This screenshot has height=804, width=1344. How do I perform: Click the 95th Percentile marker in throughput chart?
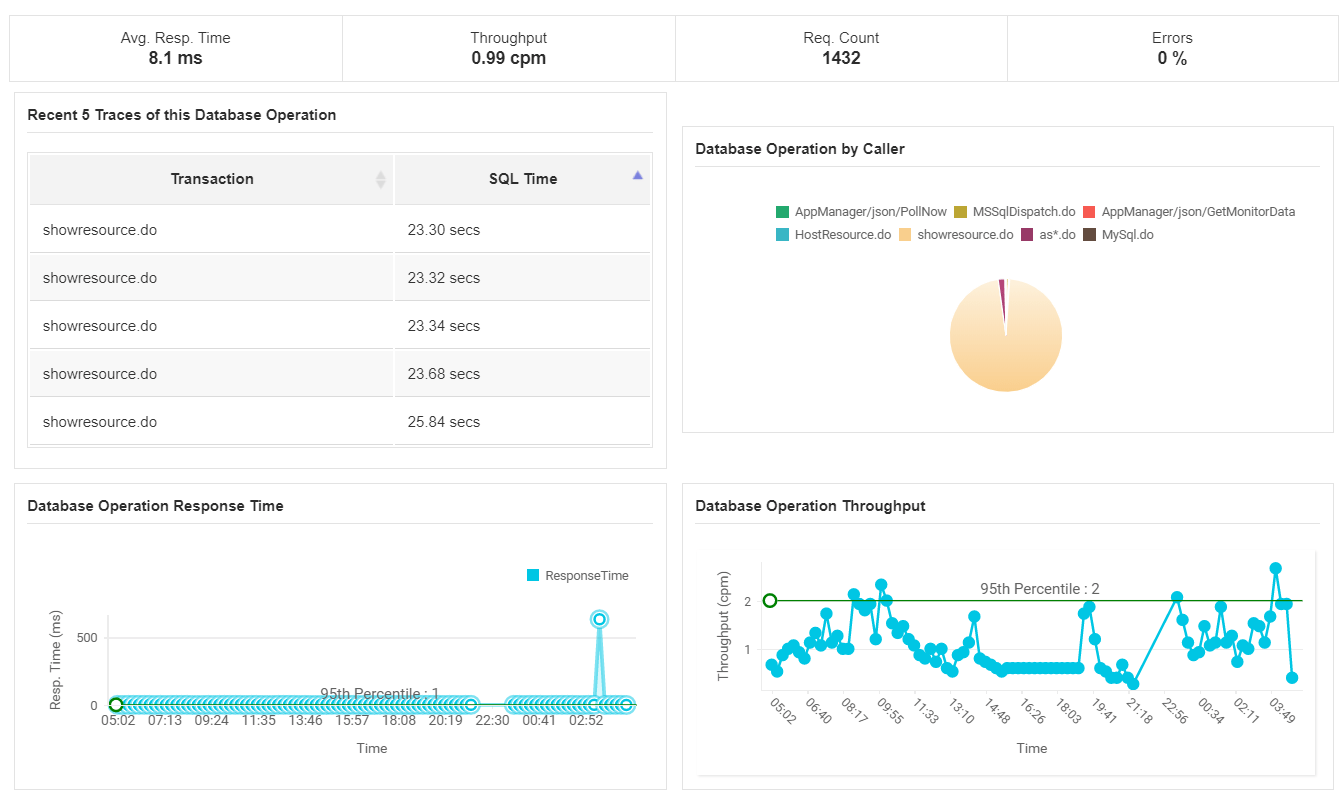(770, 601)
